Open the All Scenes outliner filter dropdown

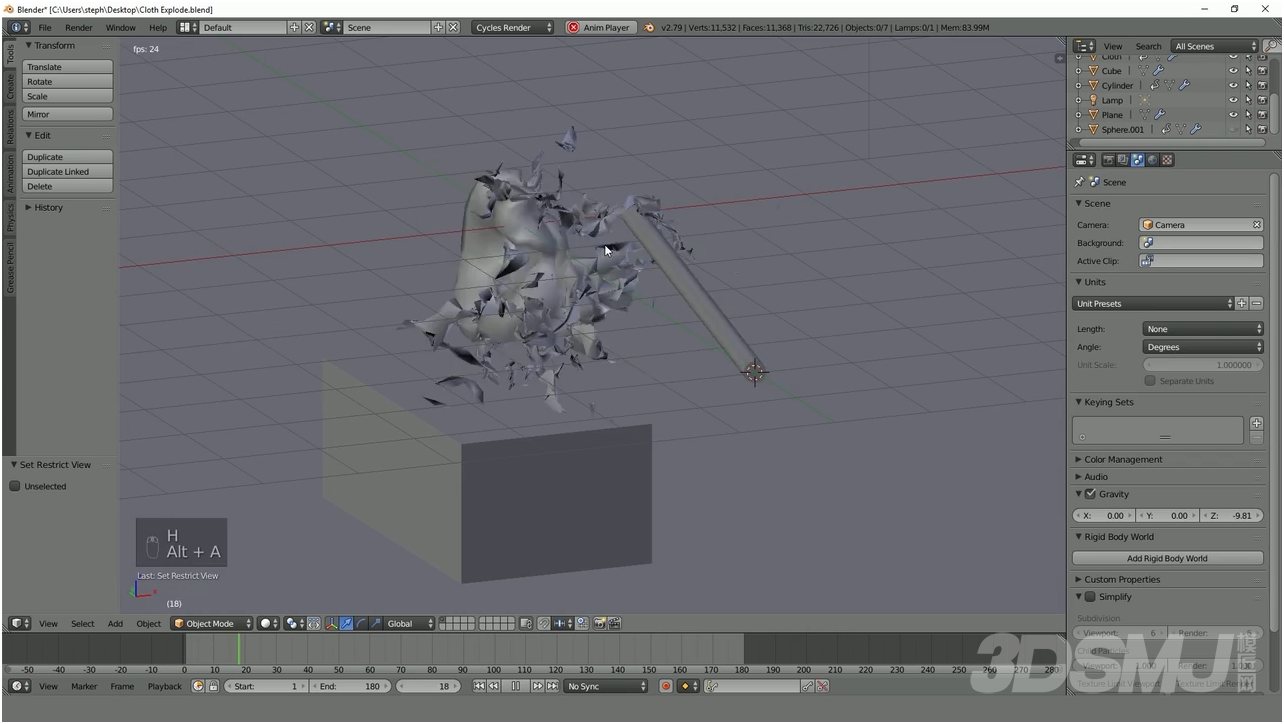pos(1214,46)
